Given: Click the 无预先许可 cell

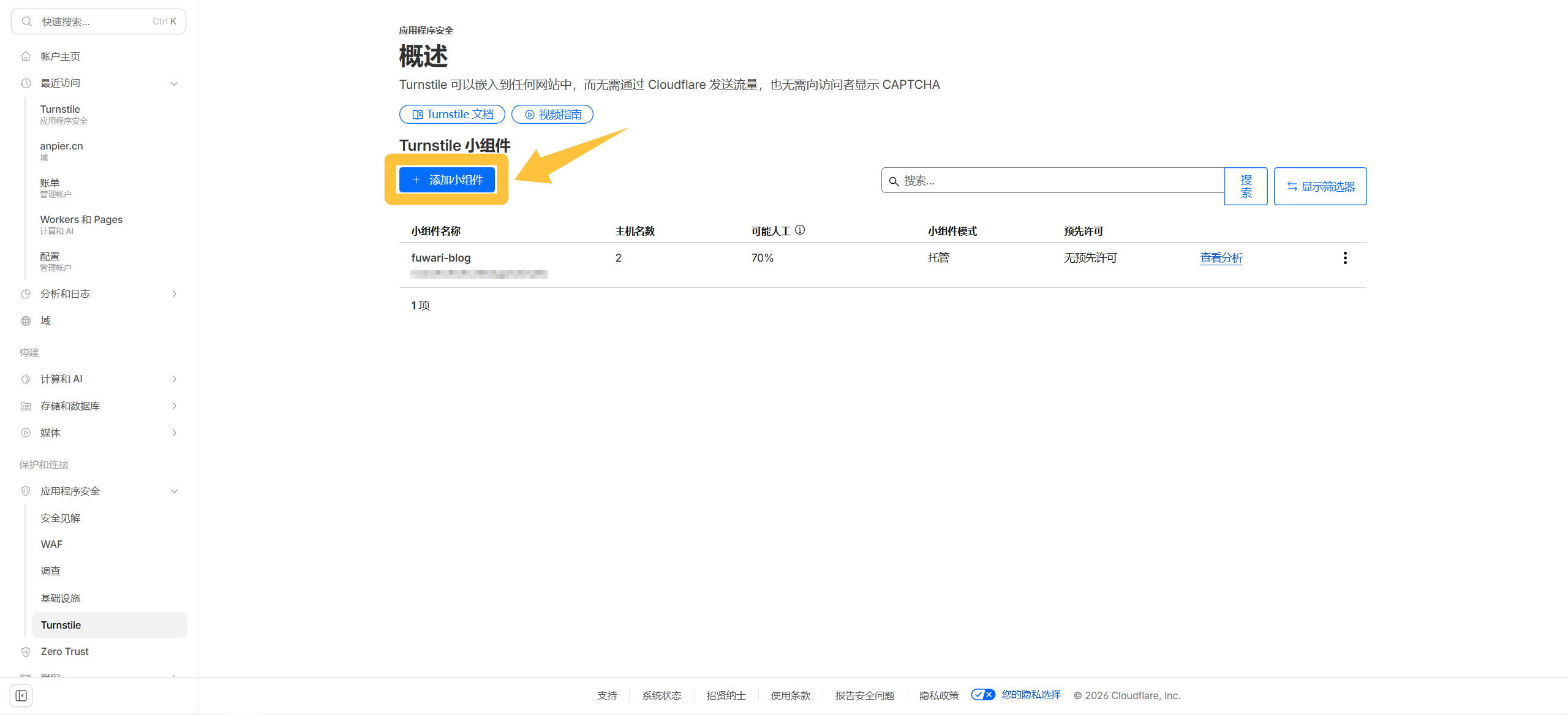Looking at the screenshot, I should click(x=1091, y=258).
